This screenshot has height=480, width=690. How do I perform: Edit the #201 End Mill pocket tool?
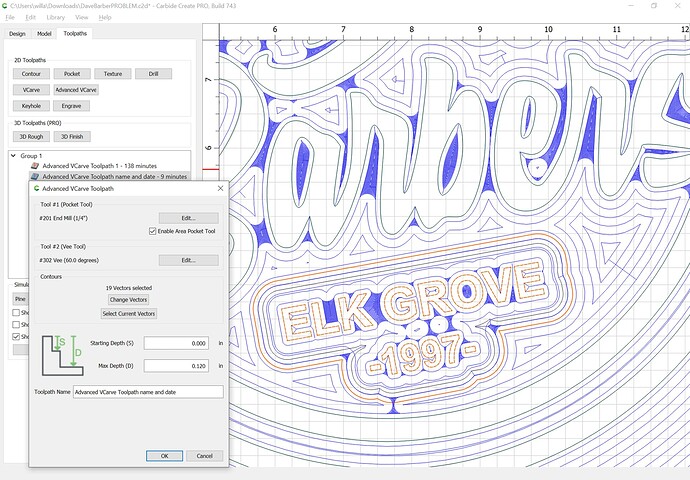[x=188, y=218]
